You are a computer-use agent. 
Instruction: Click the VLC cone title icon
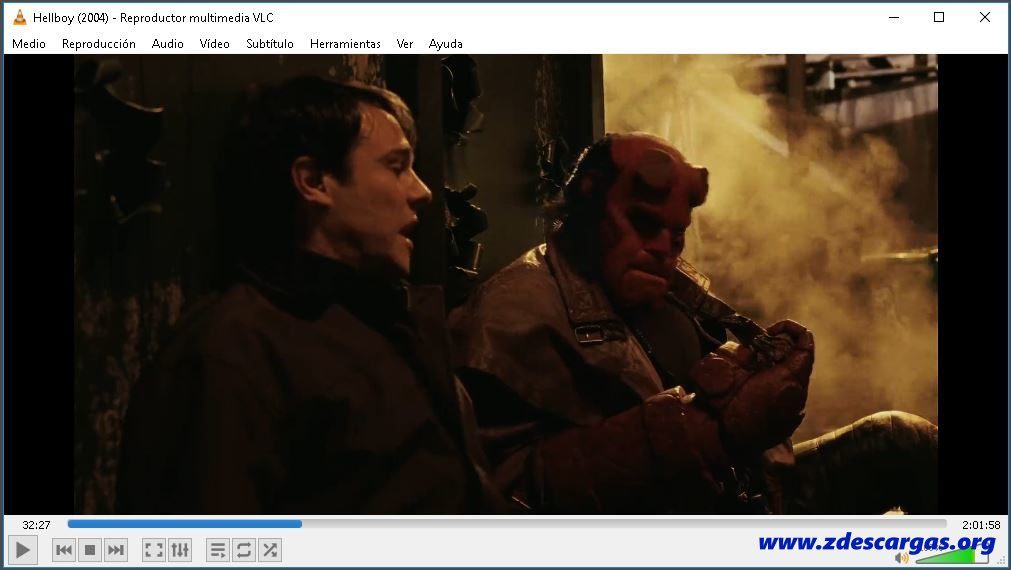tap(20, 17)
